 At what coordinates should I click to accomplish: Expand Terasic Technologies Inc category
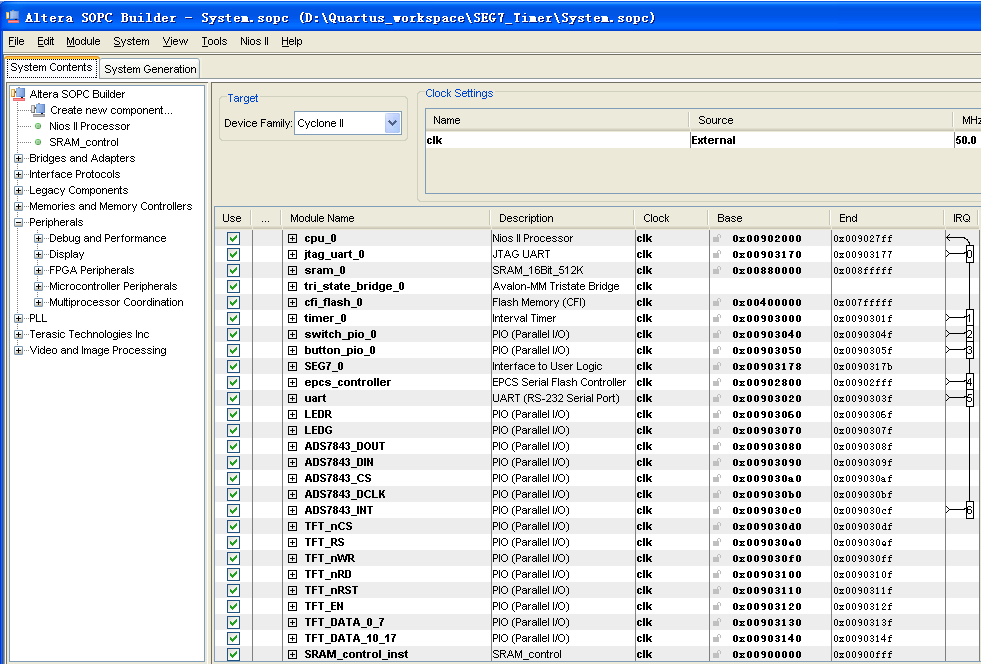pos(19,334)
